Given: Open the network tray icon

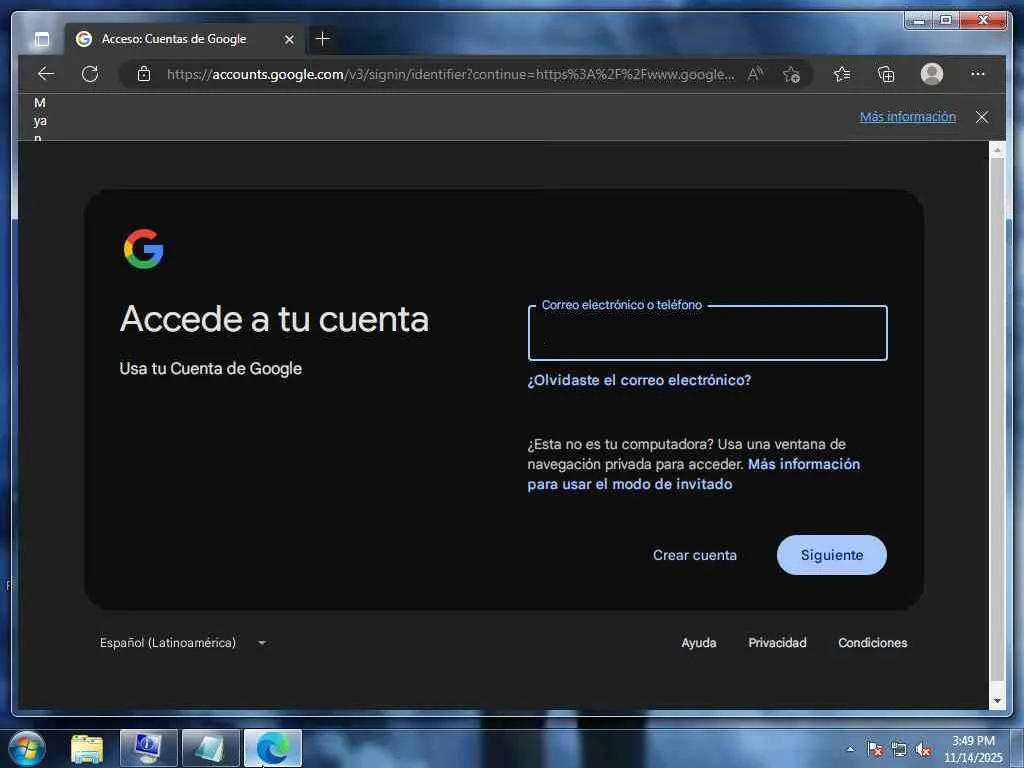Looking at the screenshot, I should (899, 749).
